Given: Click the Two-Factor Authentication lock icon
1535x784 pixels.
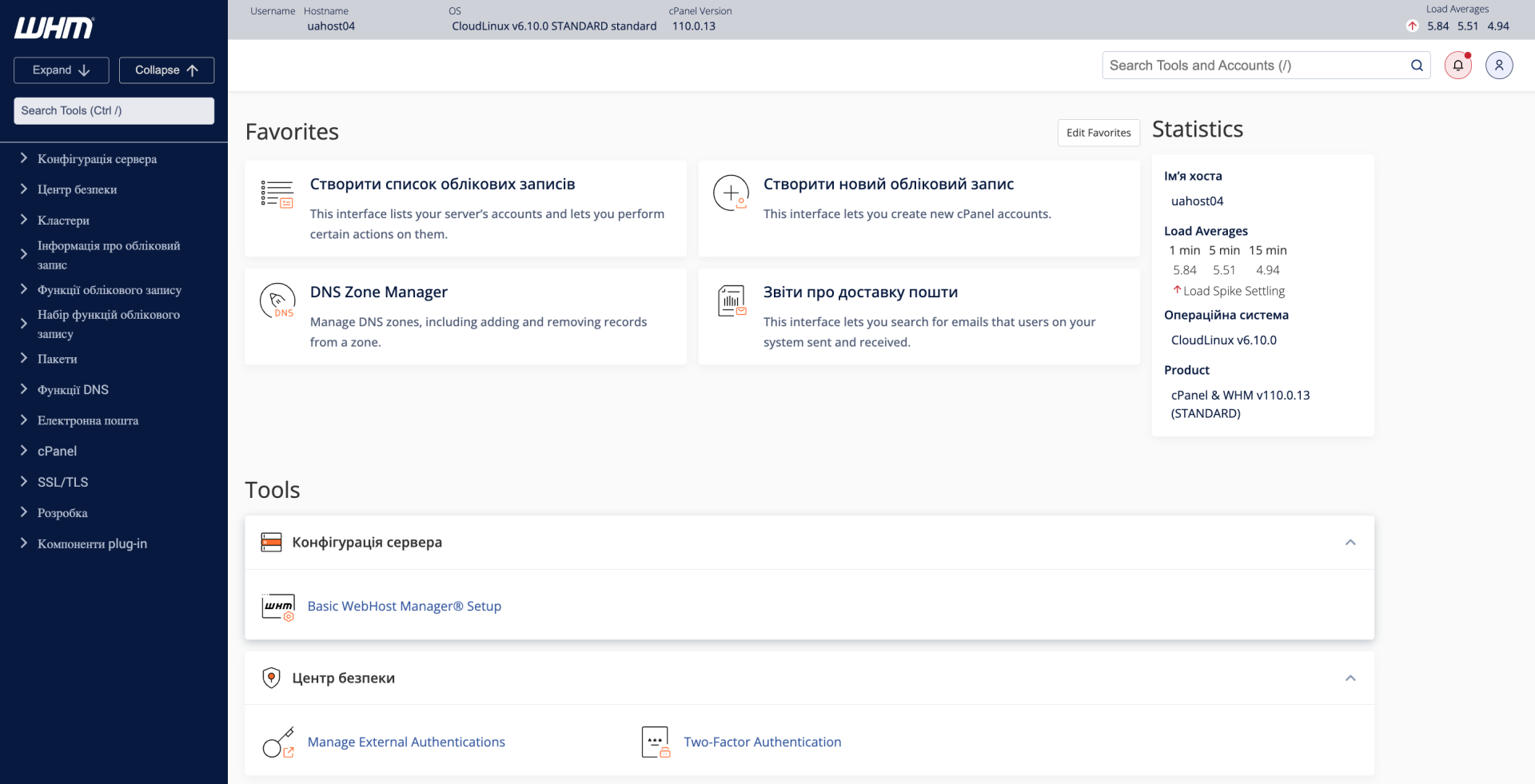Looking at the screenshot, I should (654, 742).
